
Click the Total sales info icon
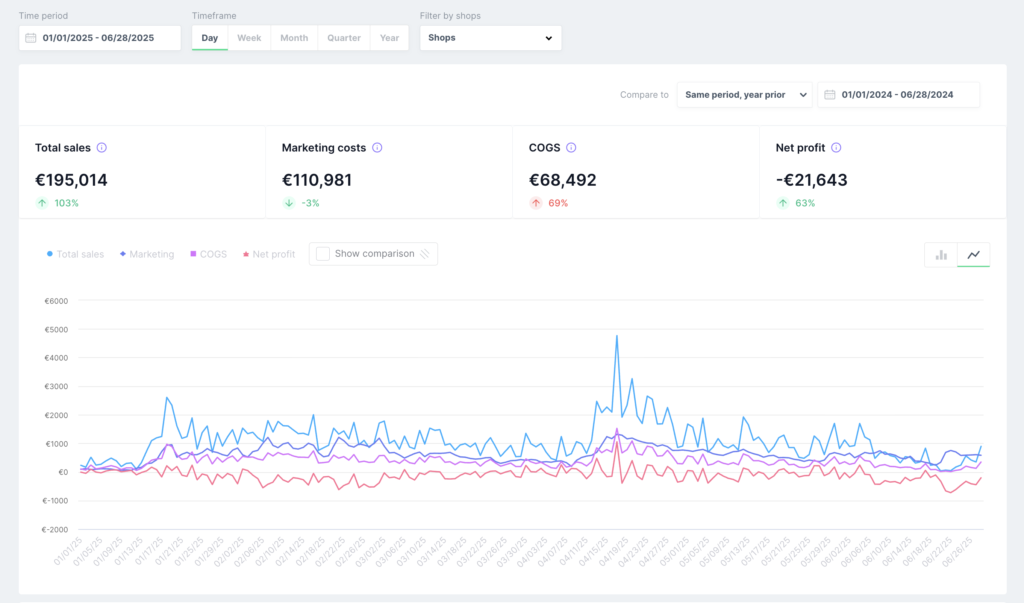[102, 148]
